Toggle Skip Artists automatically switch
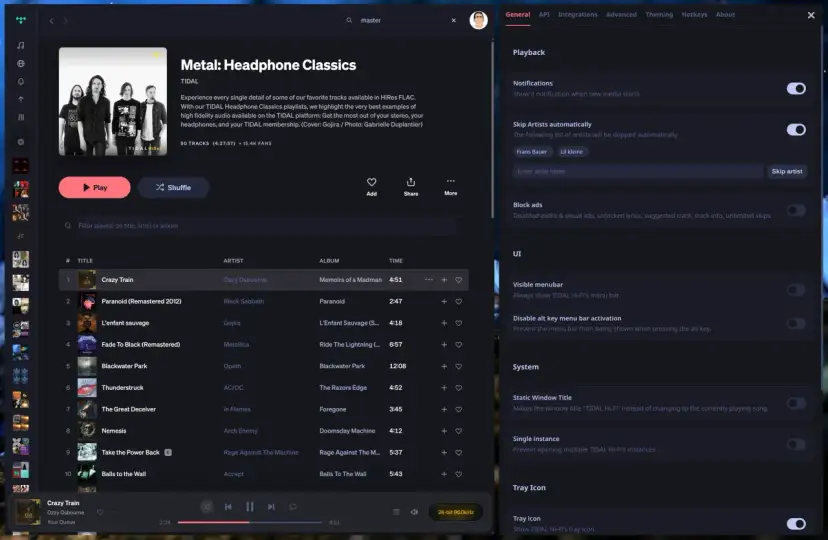Screen dimensions: 828x540 click(796, 129)
